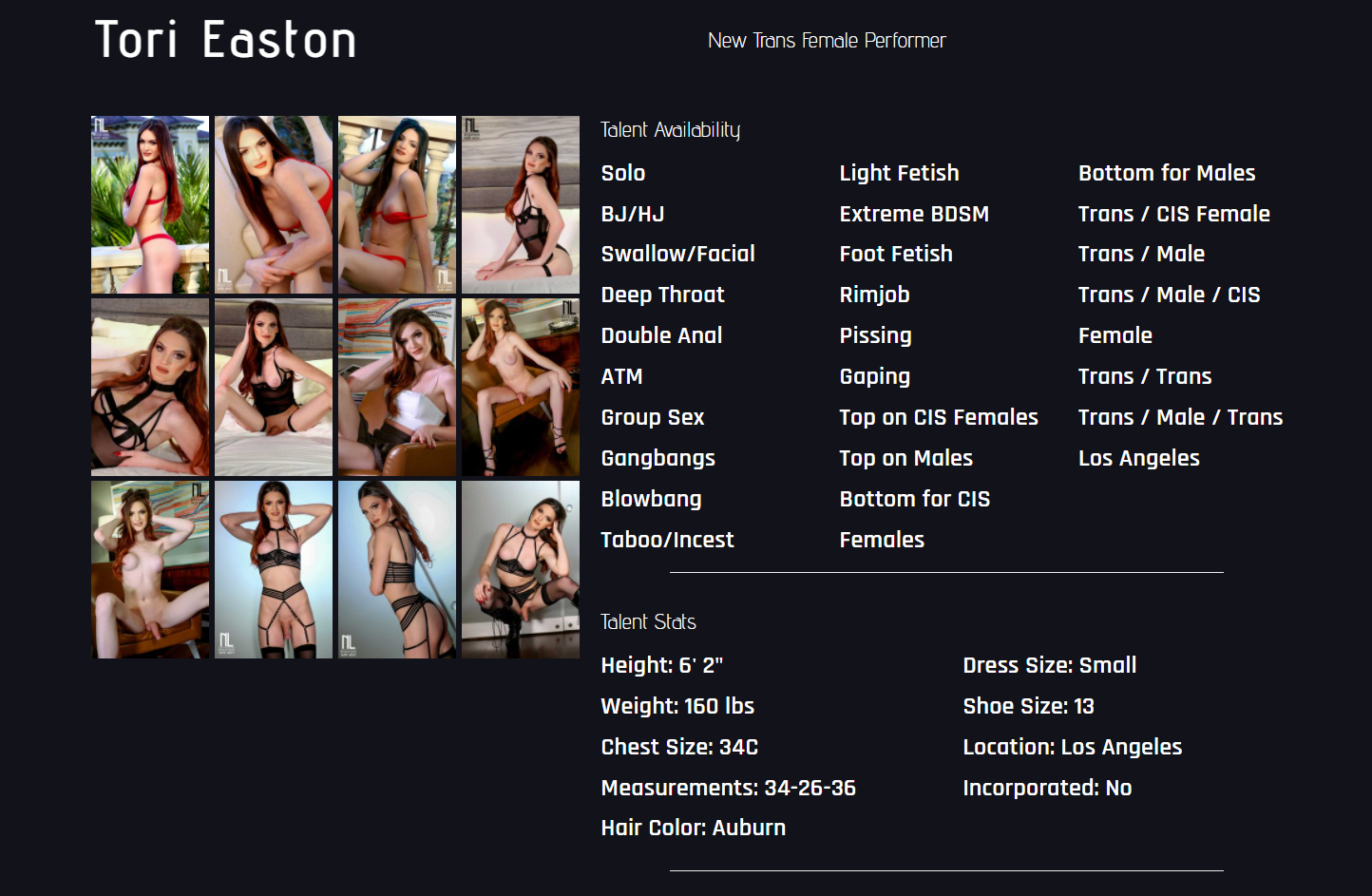Select the Trans / CIS Female item
The image size is (1372, 896).
1173,214
